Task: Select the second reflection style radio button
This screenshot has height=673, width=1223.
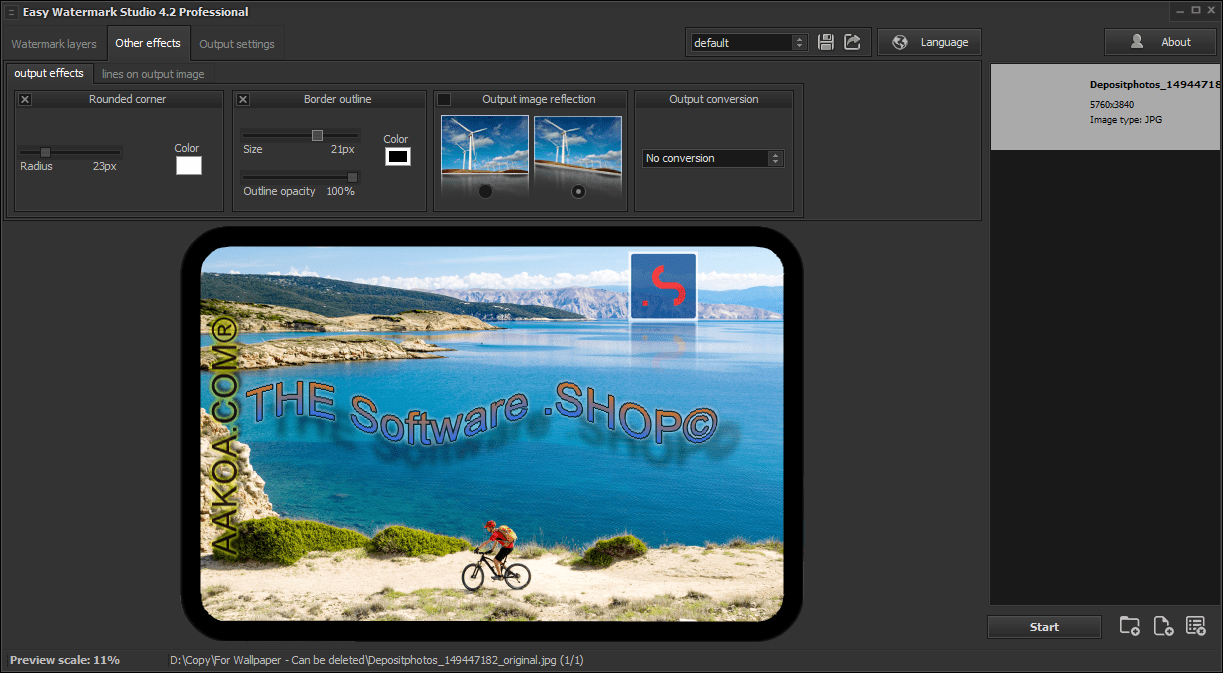Action: click(x=578, y=190)
